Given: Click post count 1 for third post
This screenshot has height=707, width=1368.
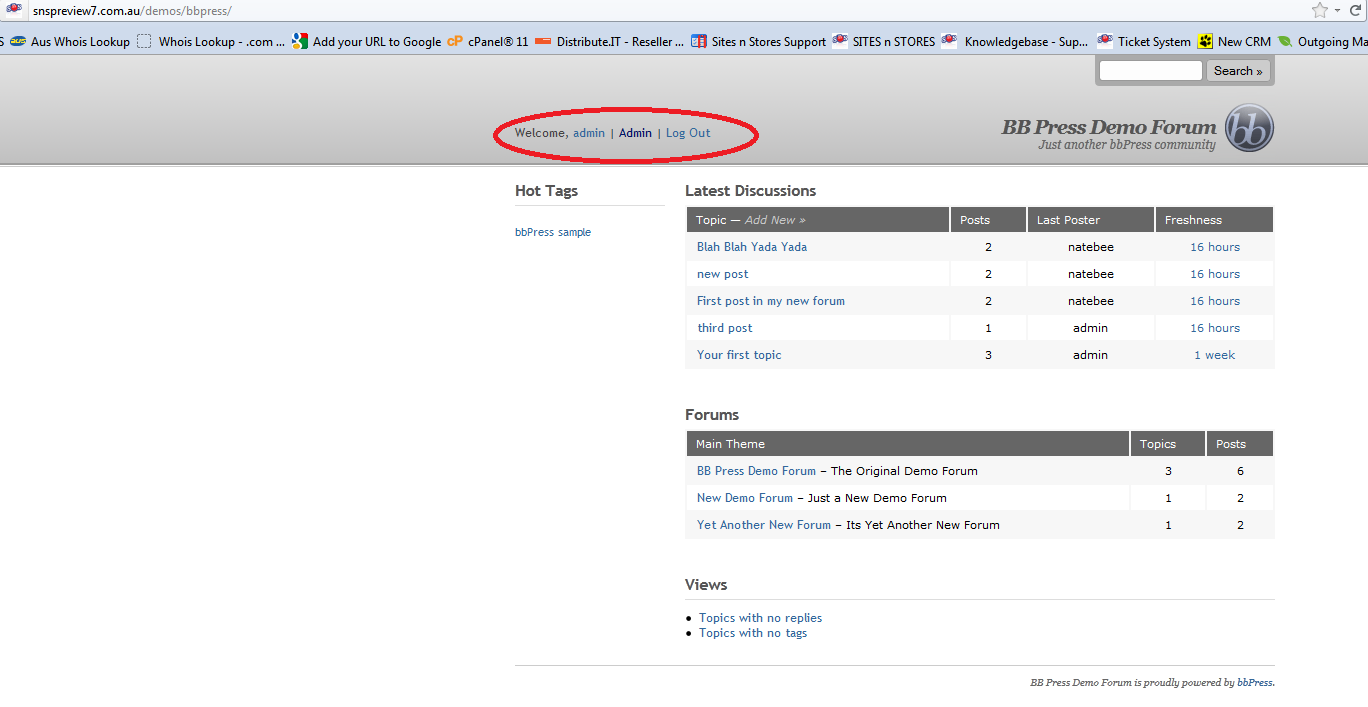Looking at the screenshot, I should pyautogui.click(x=988, y=328).
